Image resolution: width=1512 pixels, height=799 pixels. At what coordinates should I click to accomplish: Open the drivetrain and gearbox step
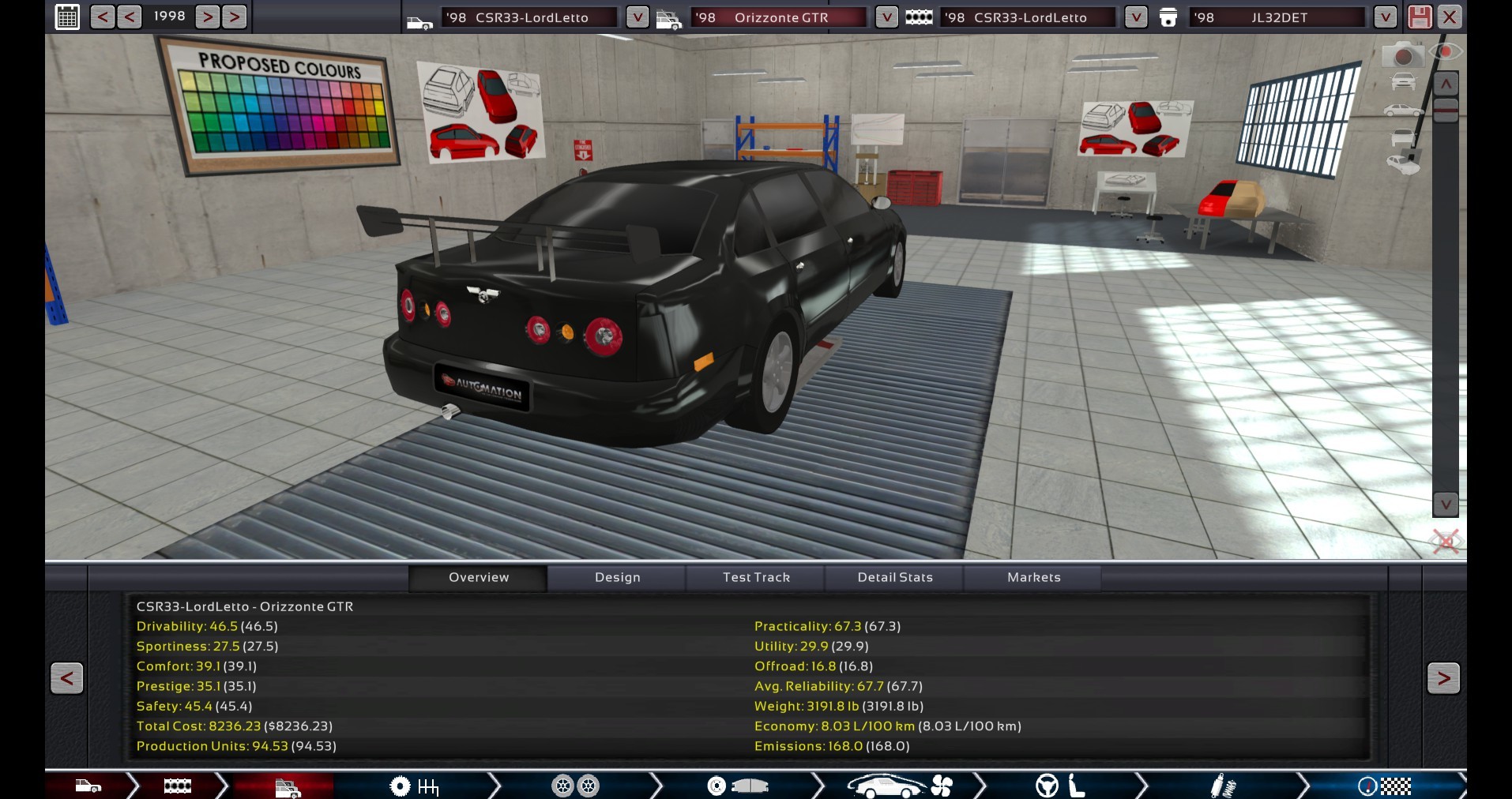414,786
